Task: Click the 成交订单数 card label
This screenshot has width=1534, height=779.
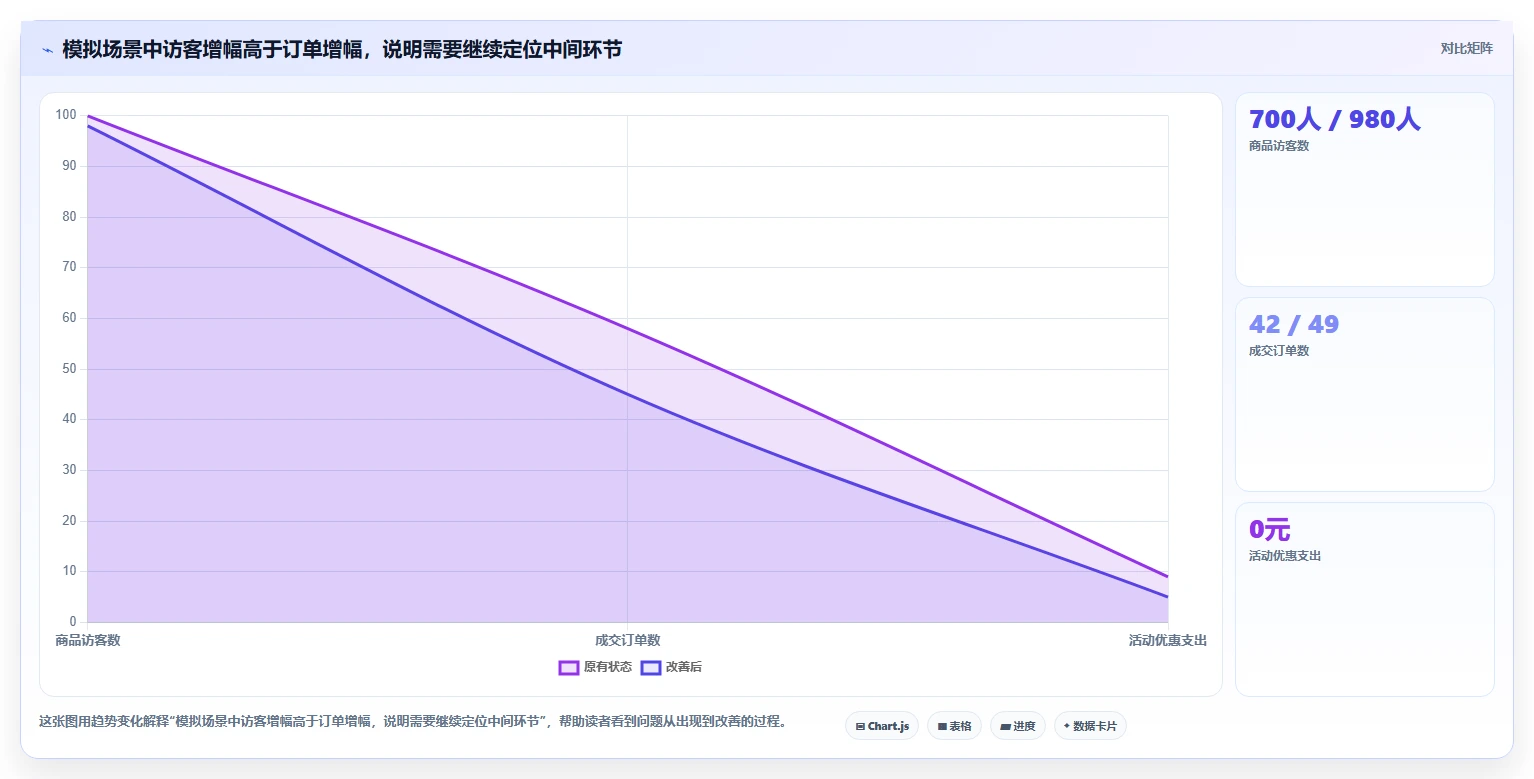Action: [1279, 351]
